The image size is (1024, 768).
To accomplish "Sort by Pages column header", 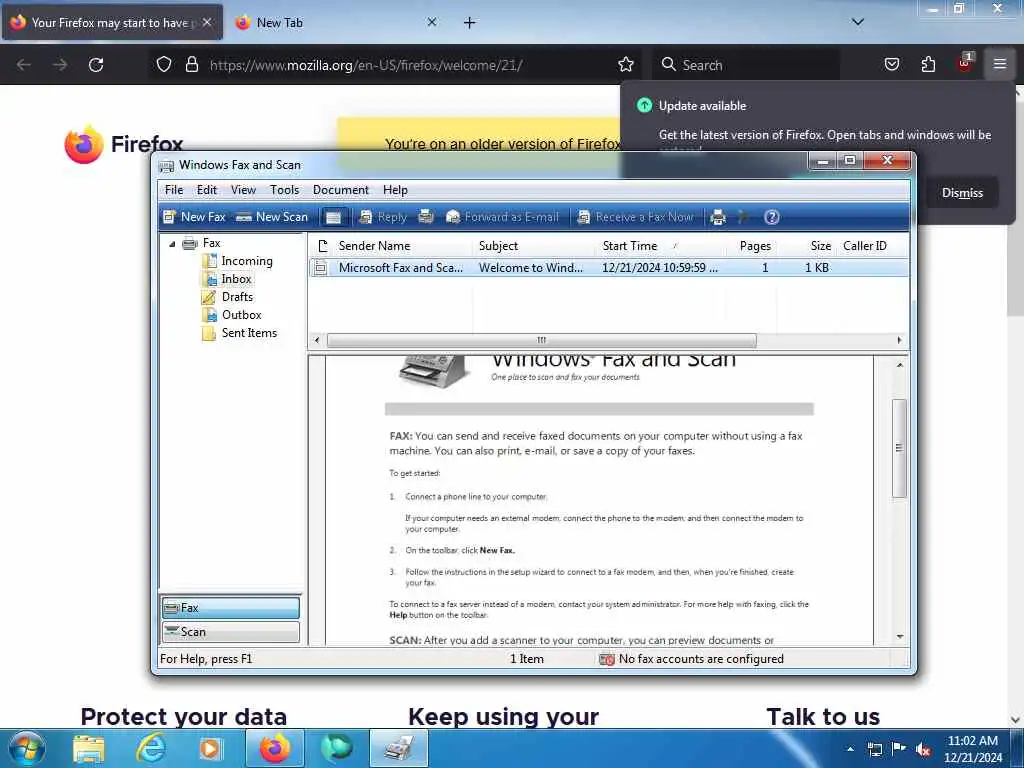I will (751, 246).
